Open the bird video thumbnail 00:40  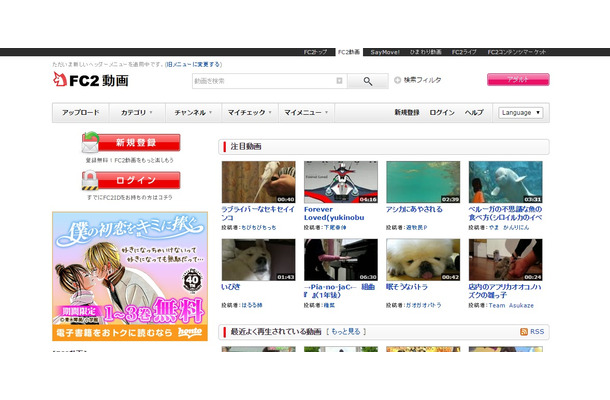tap(258, 182)
